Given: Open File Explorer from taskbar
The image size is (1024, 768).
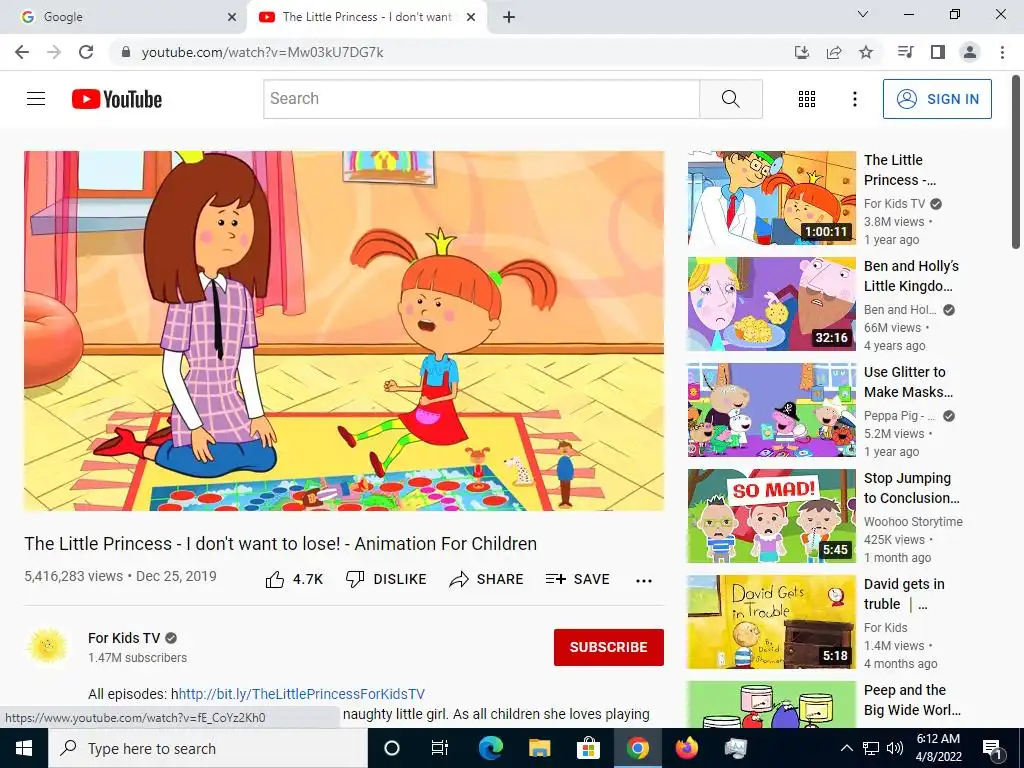Looking at the screenshot, I should tap(539, 748).
